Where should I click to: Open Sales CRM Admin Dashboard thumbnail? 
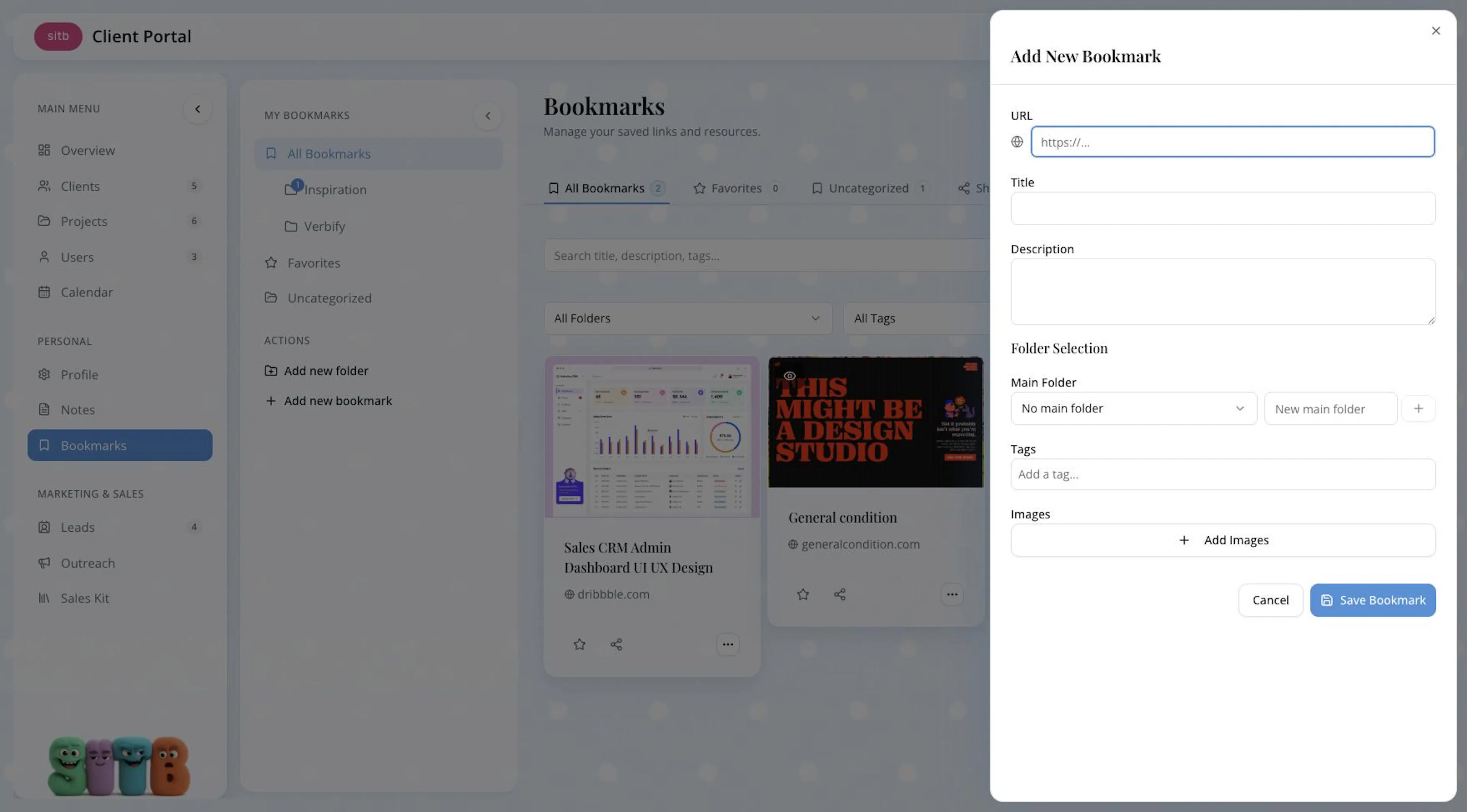(652, 437)
